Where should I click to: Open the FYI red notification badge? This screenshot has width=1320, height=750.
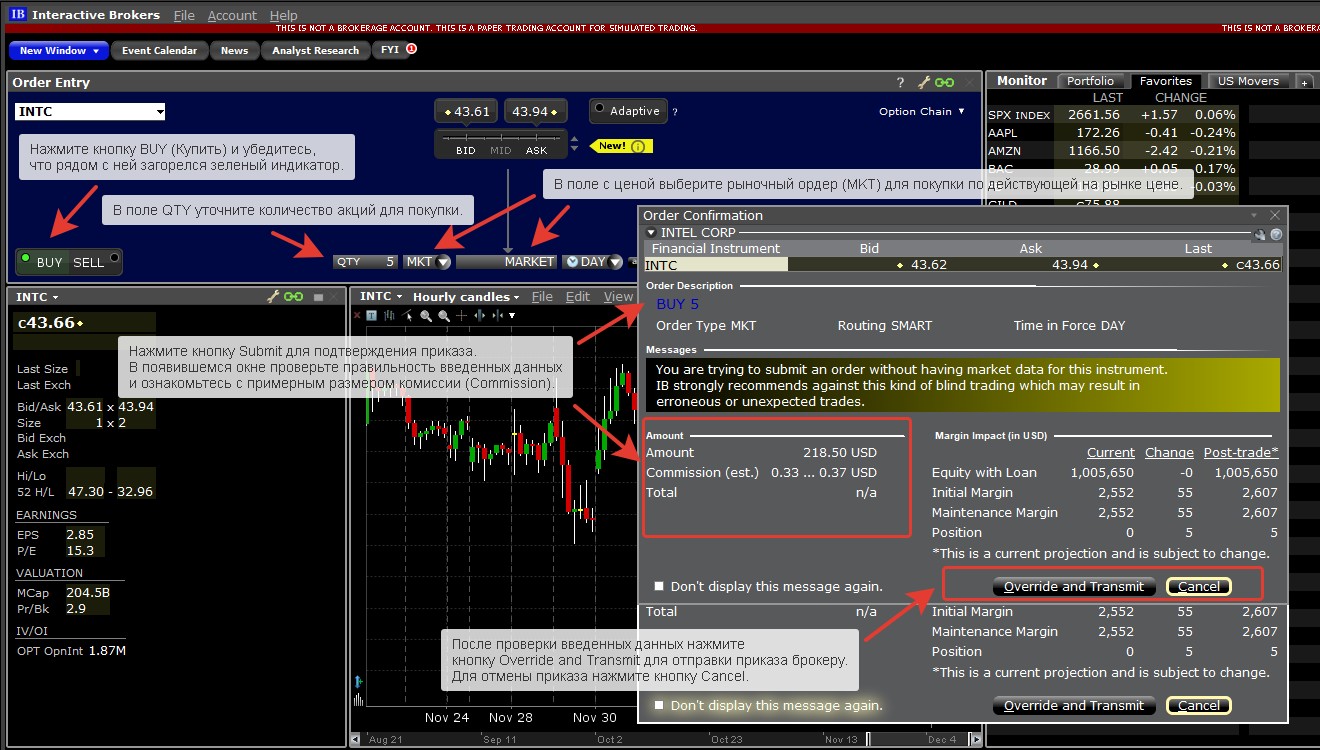point(411,48)
